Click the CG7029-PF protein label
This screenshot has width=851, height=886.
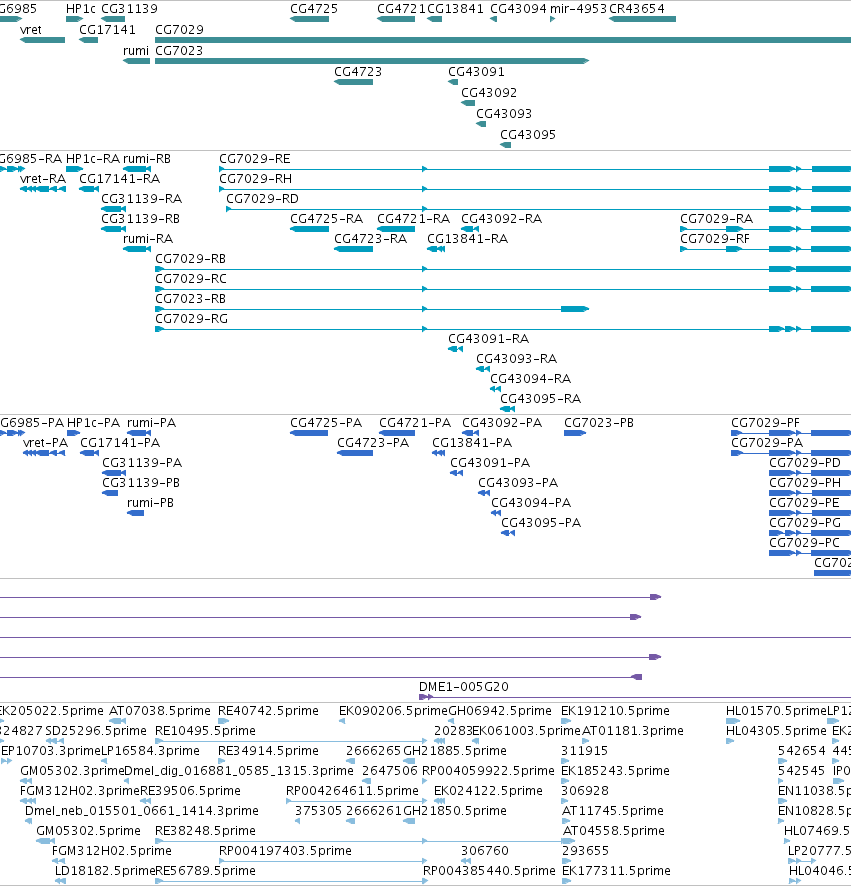(x=766, y=423)
